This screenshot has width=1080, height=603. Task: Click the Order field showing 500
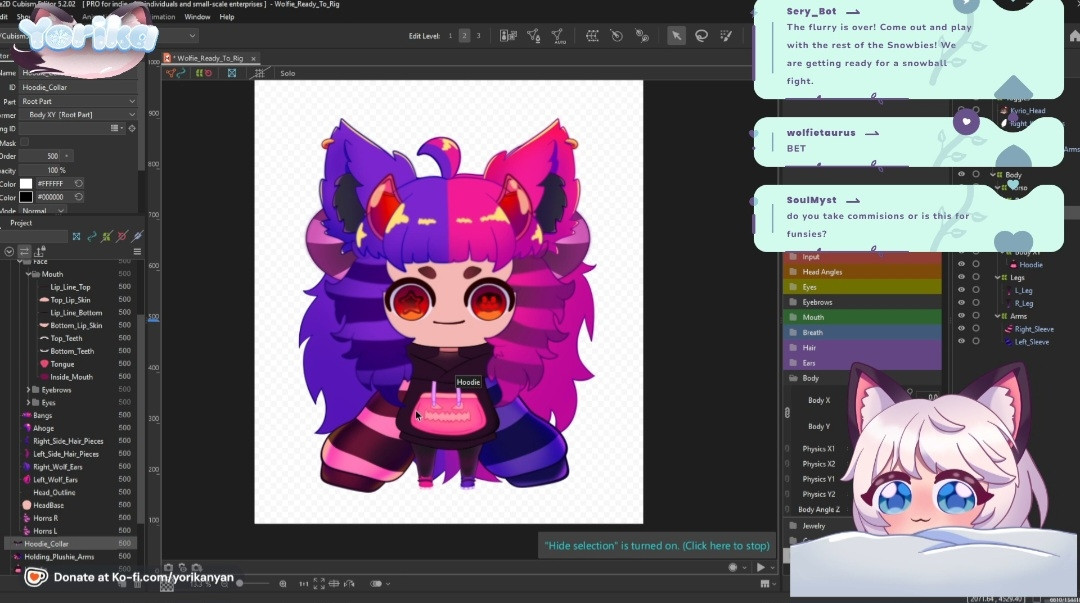click(39, 156)
